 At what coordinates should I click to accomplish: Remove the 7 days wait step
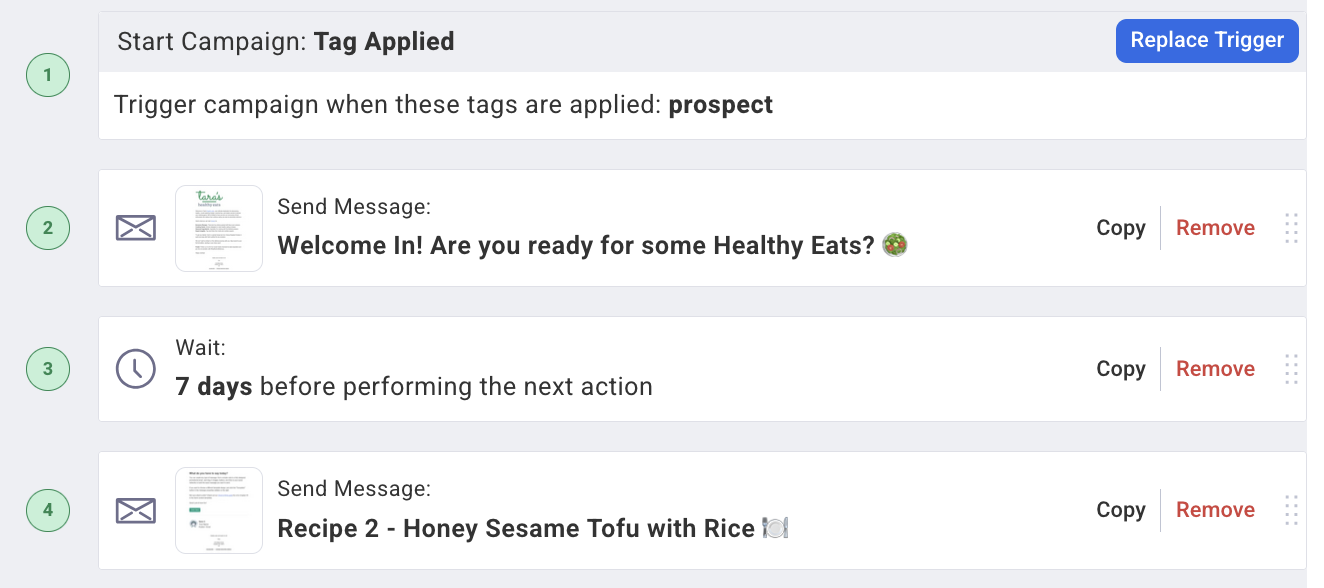pyautogui.click(x=1215, y=369)
